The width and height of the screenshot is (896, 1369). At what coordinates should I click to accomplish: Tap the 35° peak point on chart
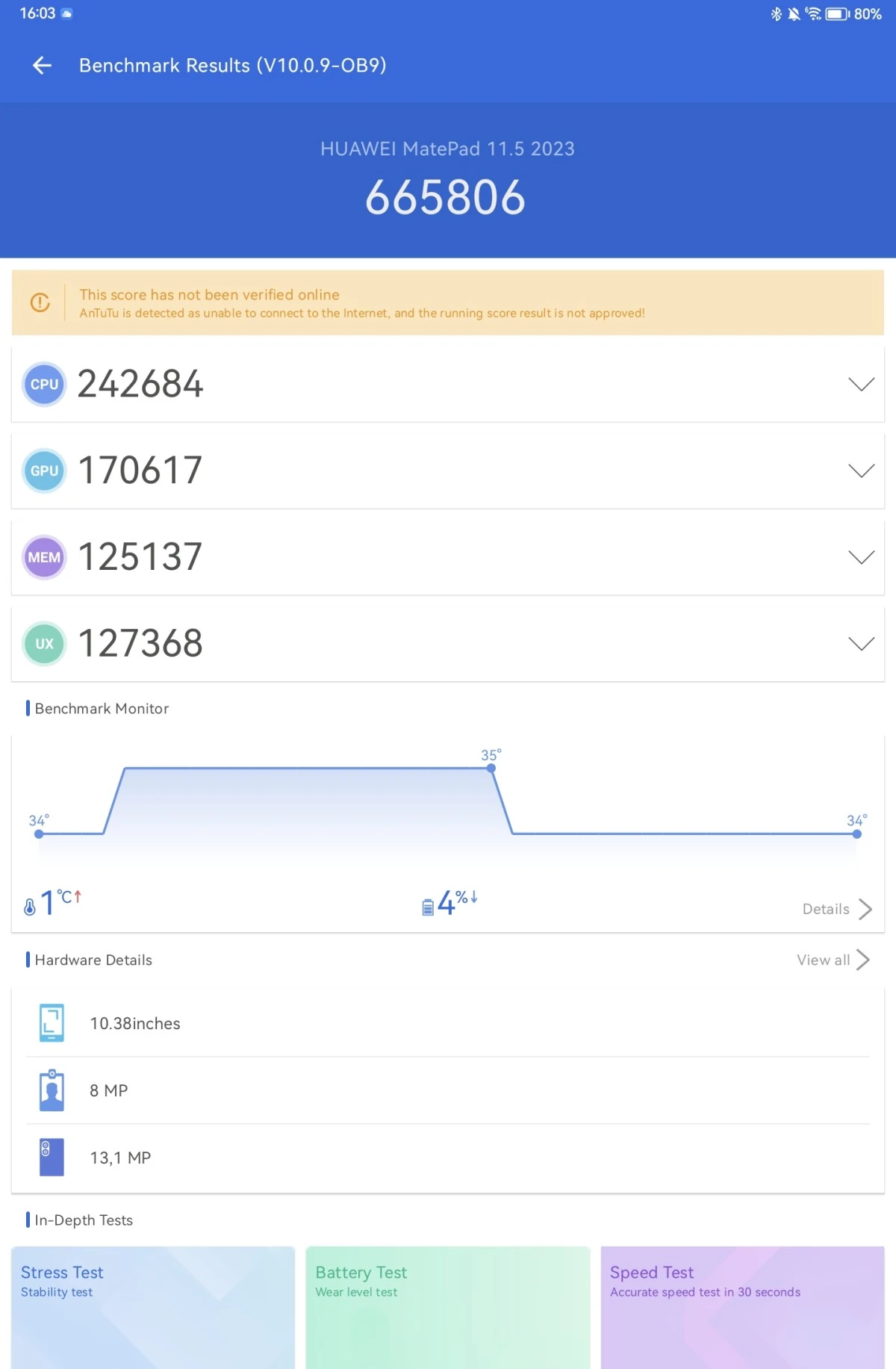pos(491,768)
